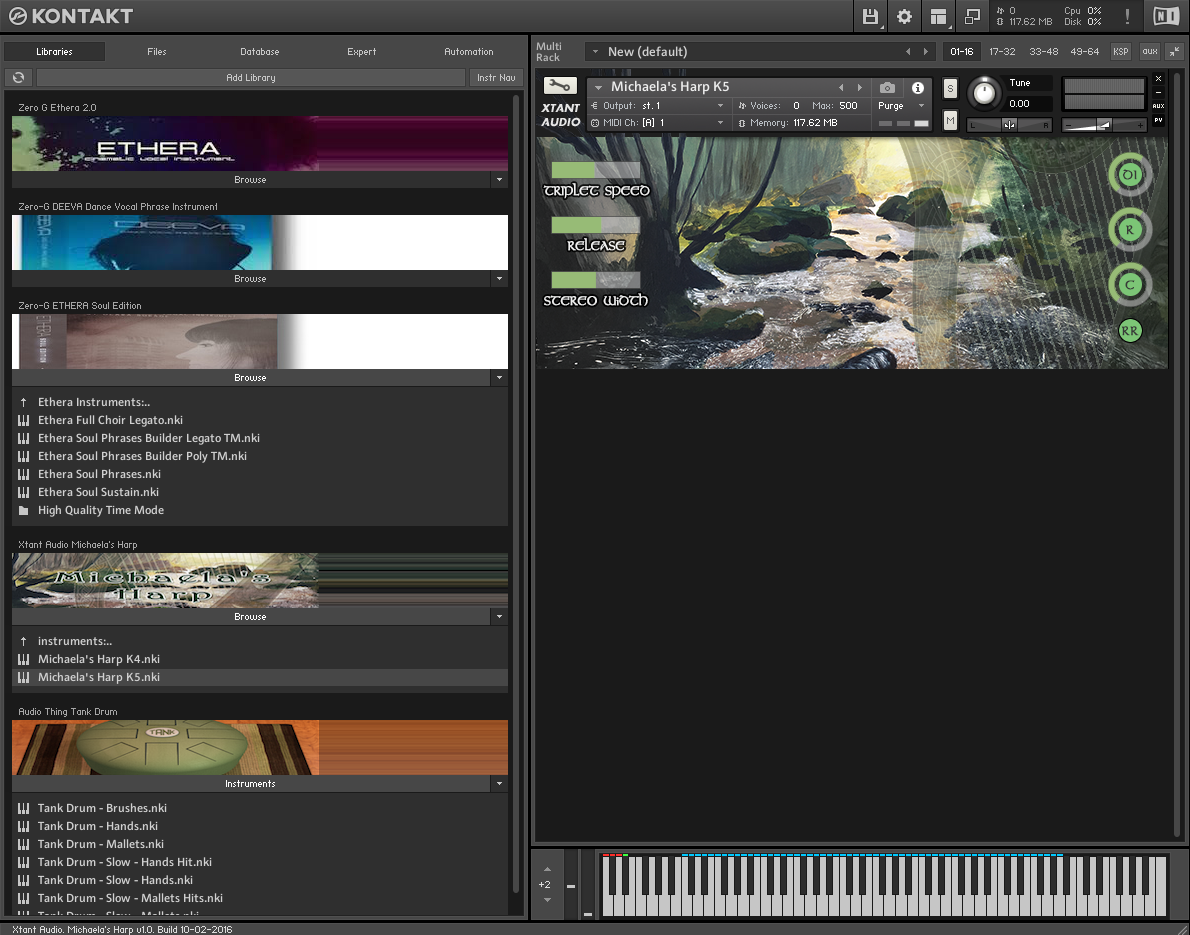Image resolution: width=1190 pixels, height=935 pixels.
Task: Switch to the Database tab
Action: [x=260, y=52]
